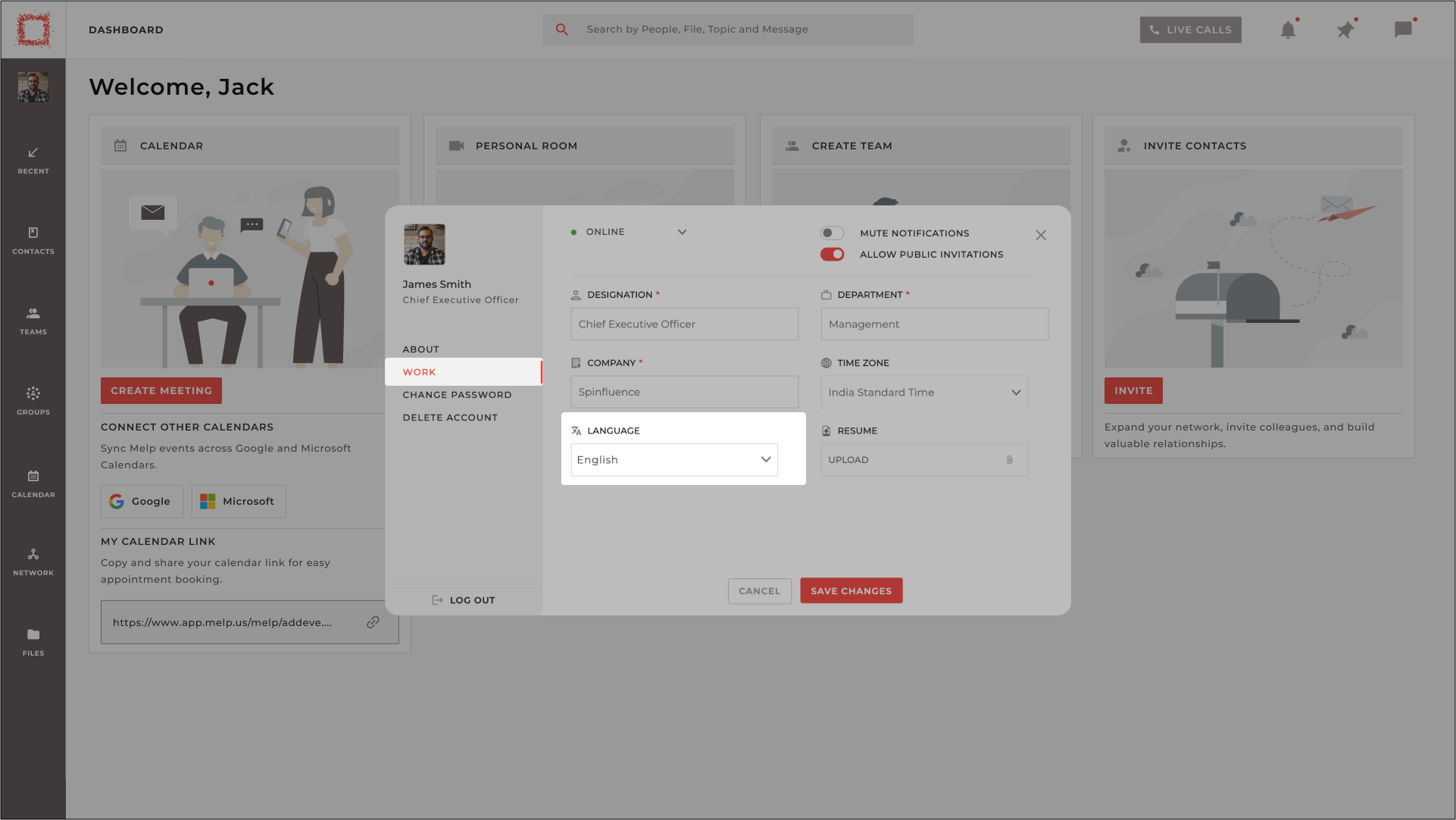1456x820 pixels.
Task: Click the Melp logo at top left
Action: [x=33, y=30]
